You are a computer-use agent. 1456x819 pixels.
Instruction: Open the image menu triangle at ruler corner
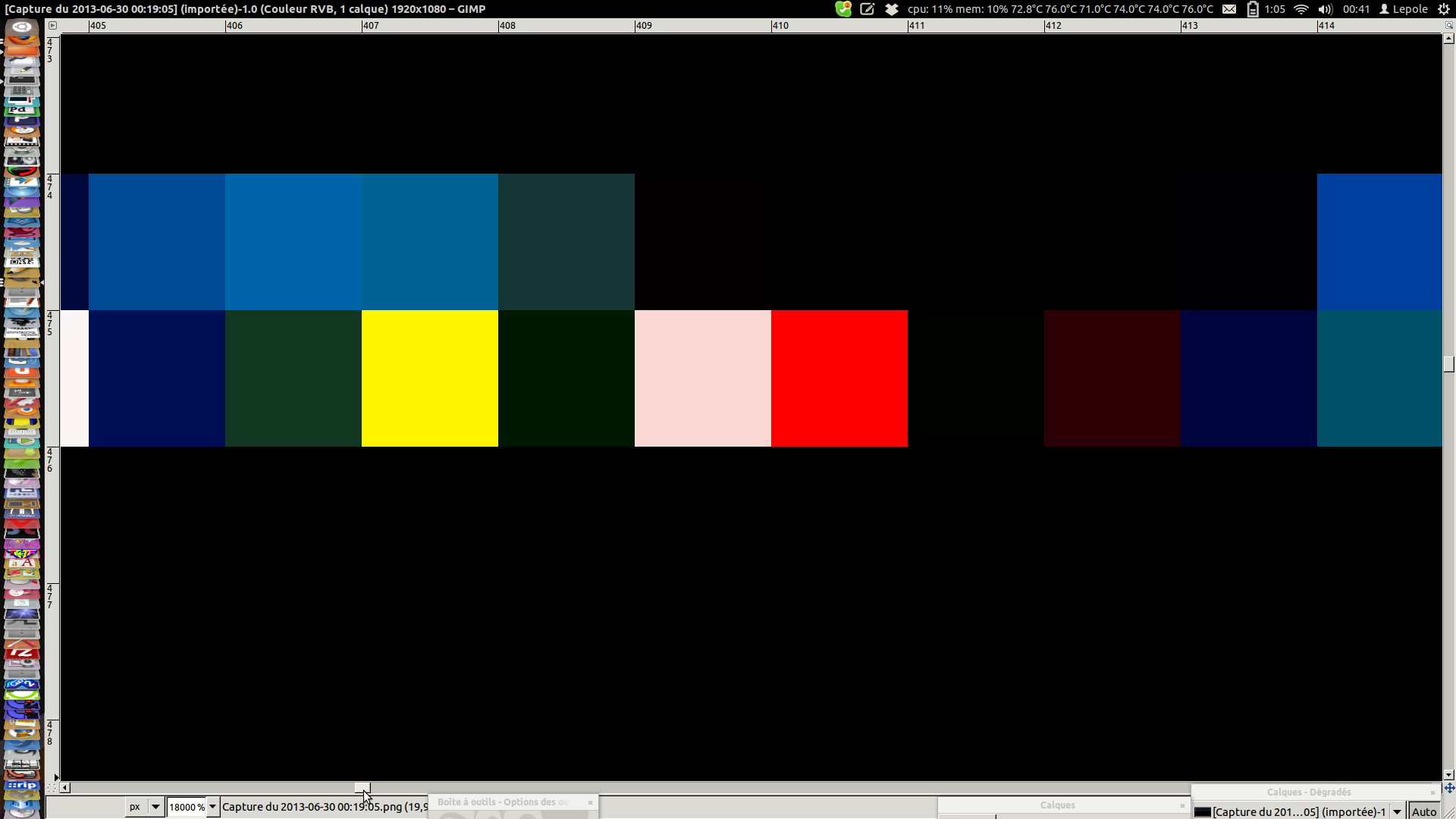52,25
